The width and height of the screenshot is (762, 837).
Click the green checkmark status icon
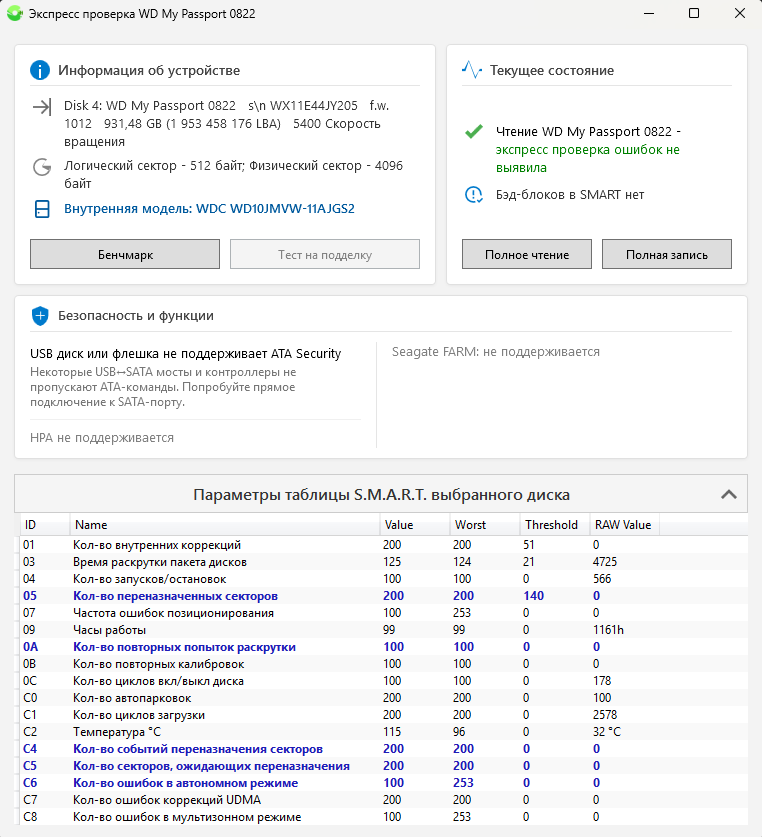[474, 132]
